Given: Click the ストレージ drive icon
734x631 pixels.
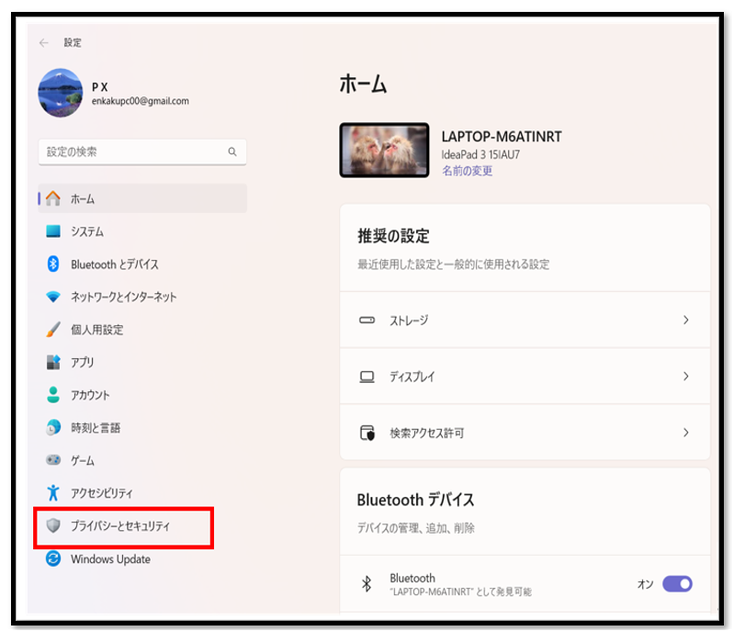Looking at the screenshot, I should click(x=367, y=320).
